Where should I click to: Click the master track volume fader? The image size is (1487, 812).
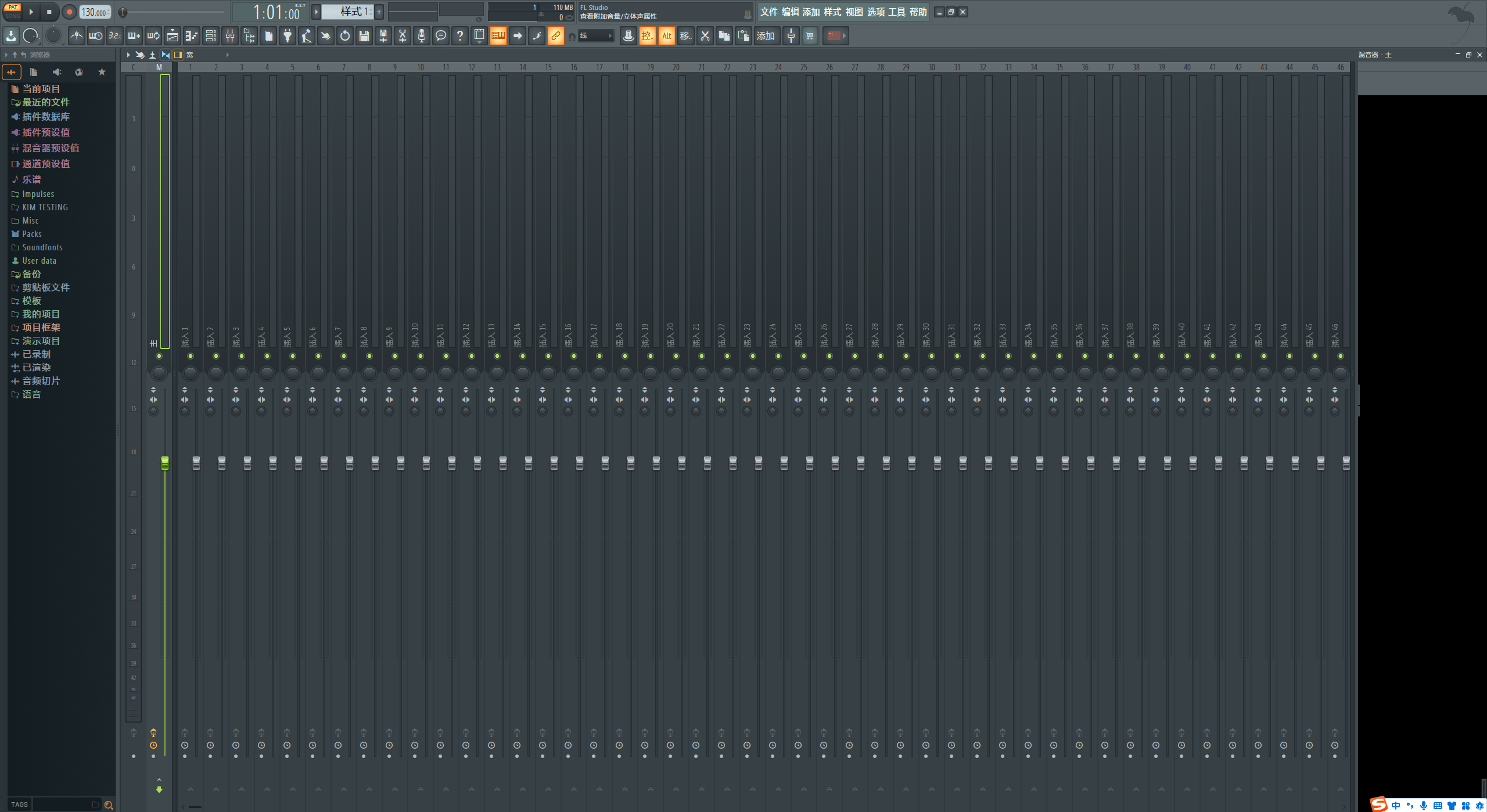click(165, 463)
